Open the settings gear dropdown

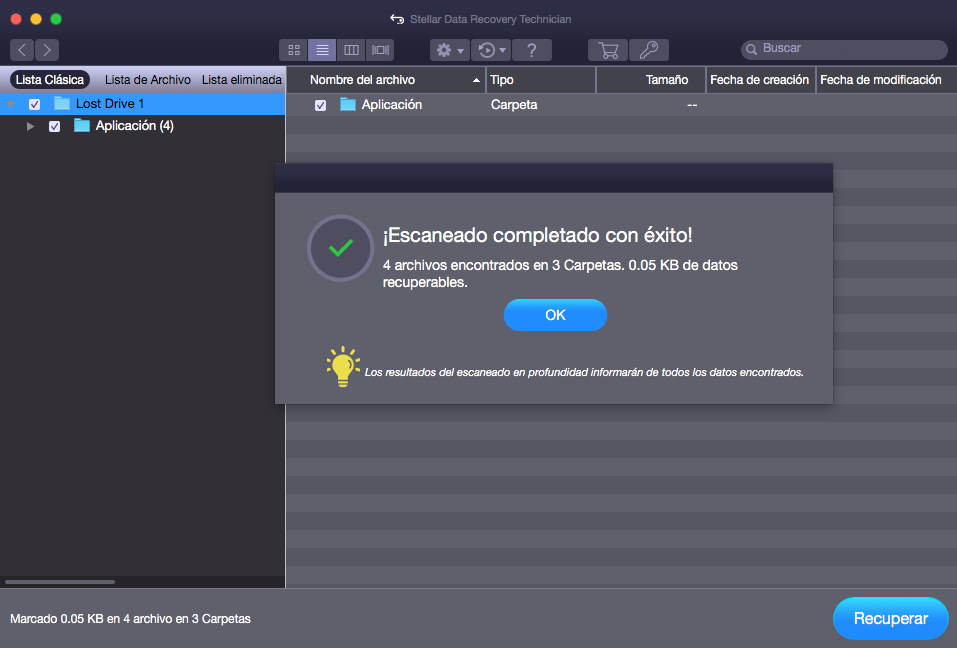click(450, 50)
